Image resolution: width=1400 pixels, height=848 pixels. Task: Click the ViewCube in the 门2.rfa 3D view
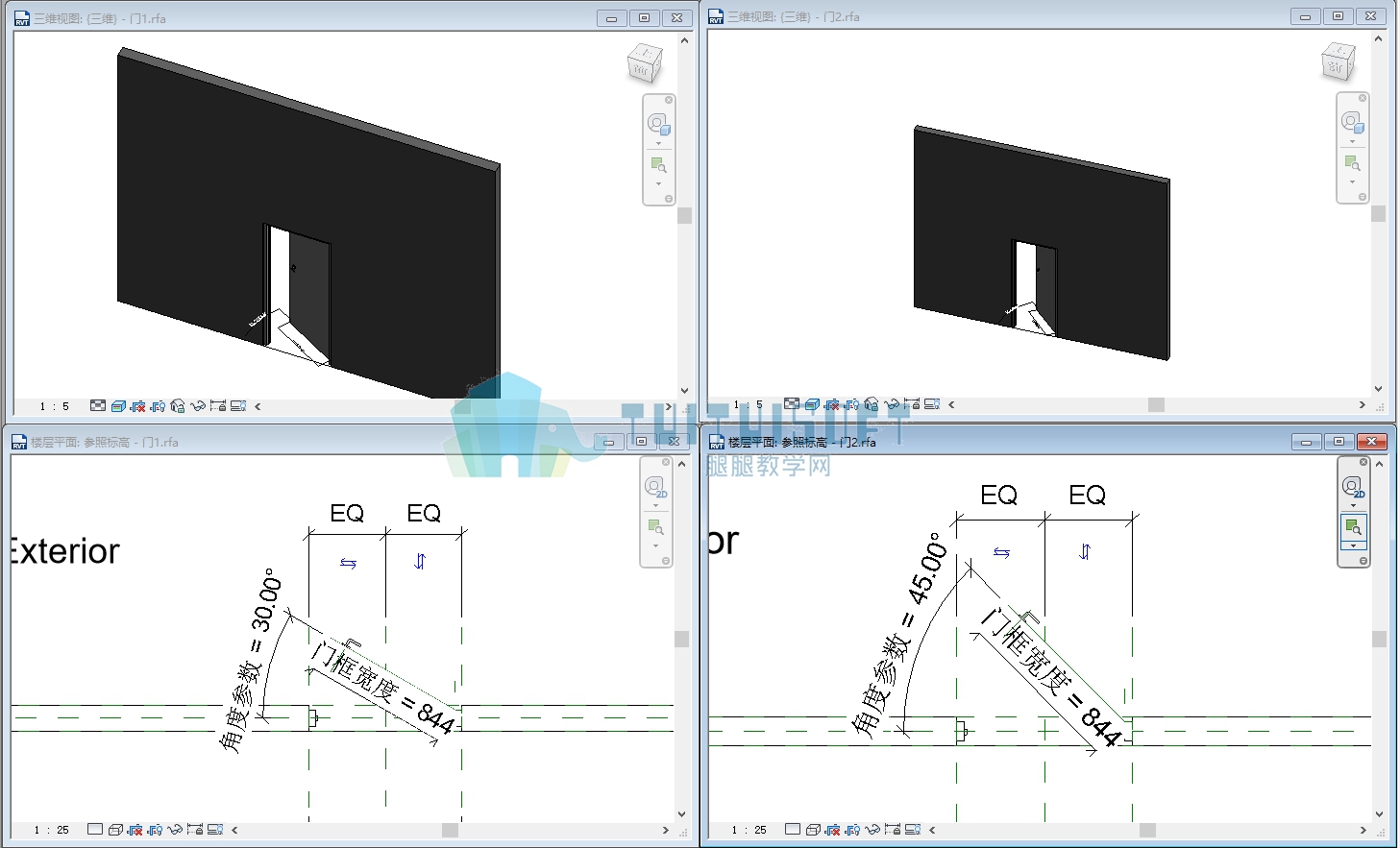[x=1339, y=62]
